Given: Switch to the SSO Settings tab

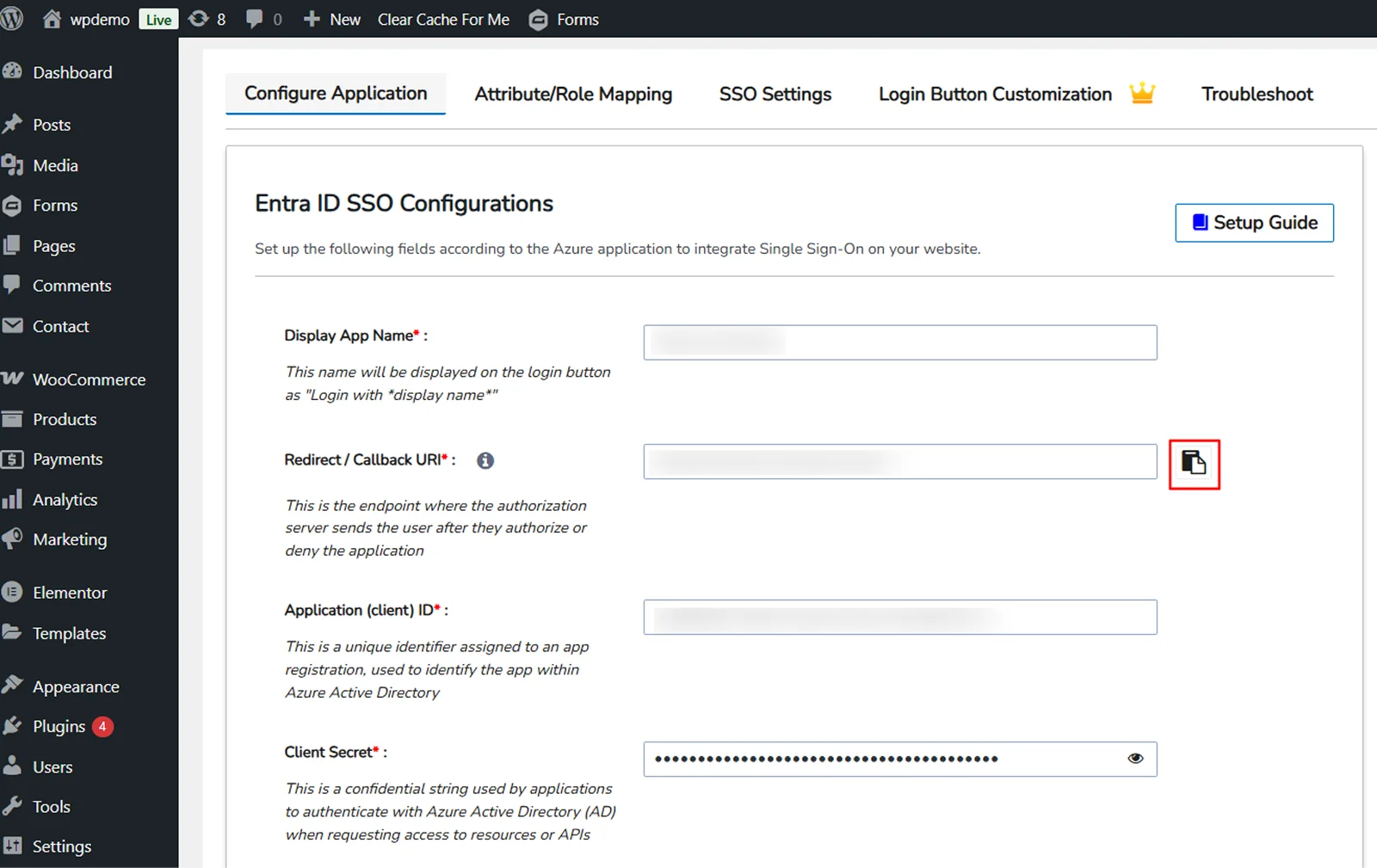Looking at the screenshot, I should pos(774,94).
